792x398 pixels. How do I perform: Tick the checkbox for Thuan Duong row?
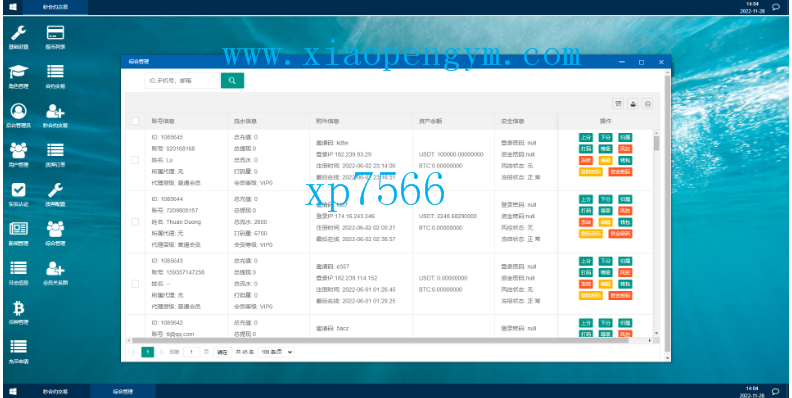[135, 222]
